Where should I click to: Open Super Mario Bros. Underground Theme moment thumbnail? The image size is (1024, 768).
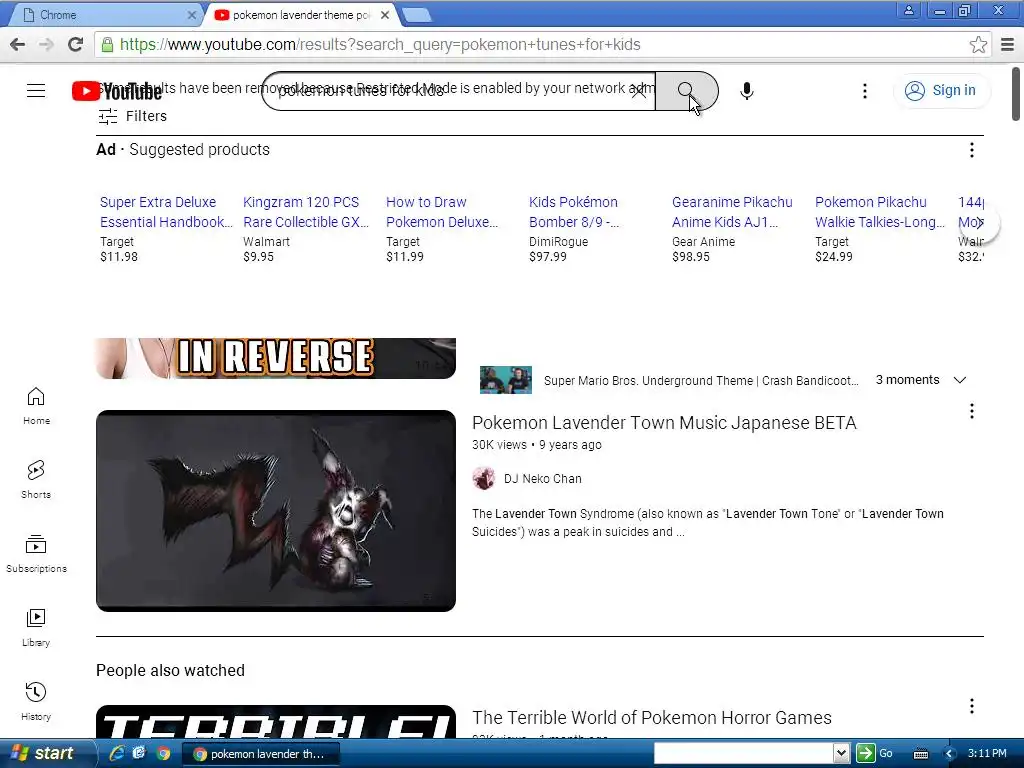coord(505,380)
